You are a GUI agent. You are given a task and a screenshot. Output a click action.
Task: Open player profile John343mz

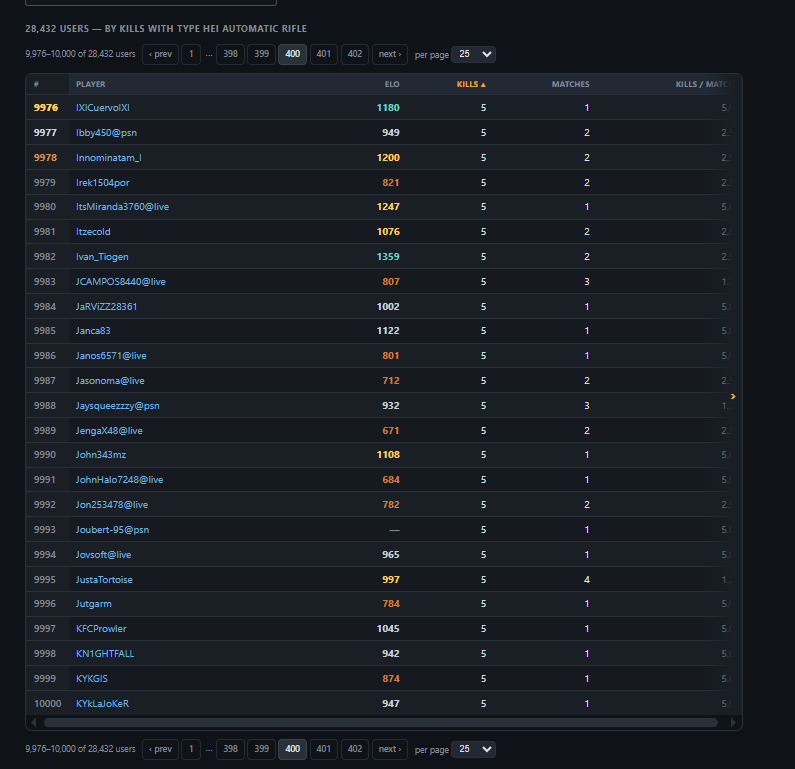pyautogui.click(x=101, y=455)
